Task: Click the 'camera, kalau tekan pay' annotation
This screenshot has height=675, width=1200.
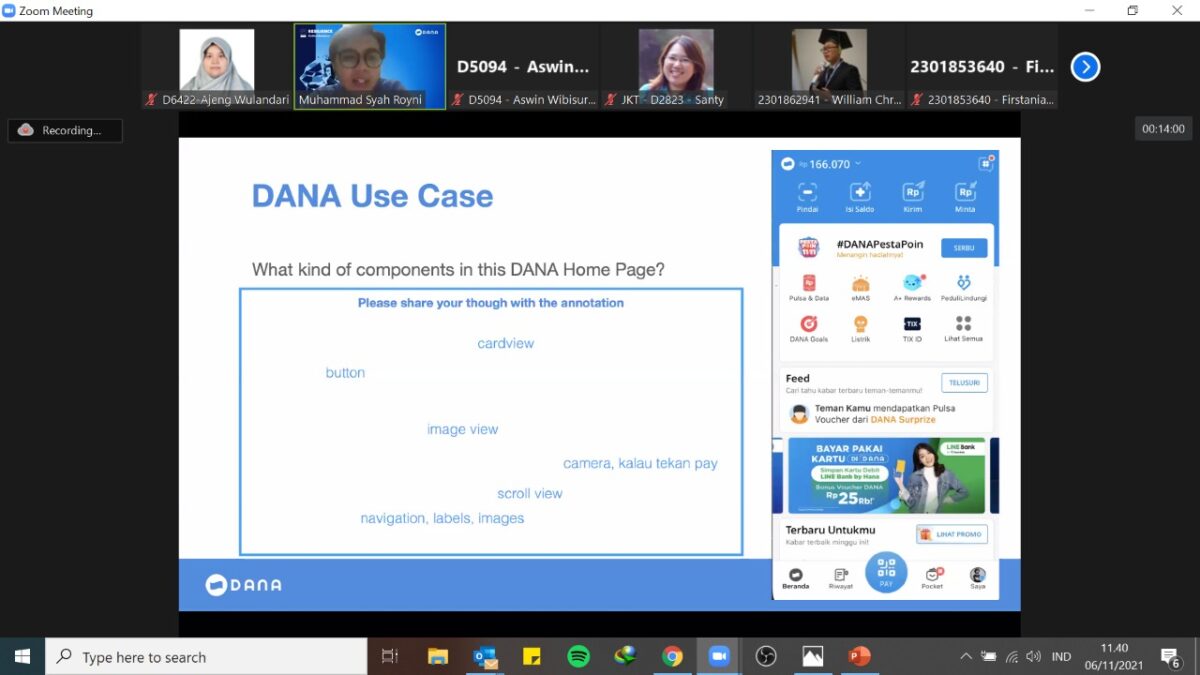Action: coord(641,463)
